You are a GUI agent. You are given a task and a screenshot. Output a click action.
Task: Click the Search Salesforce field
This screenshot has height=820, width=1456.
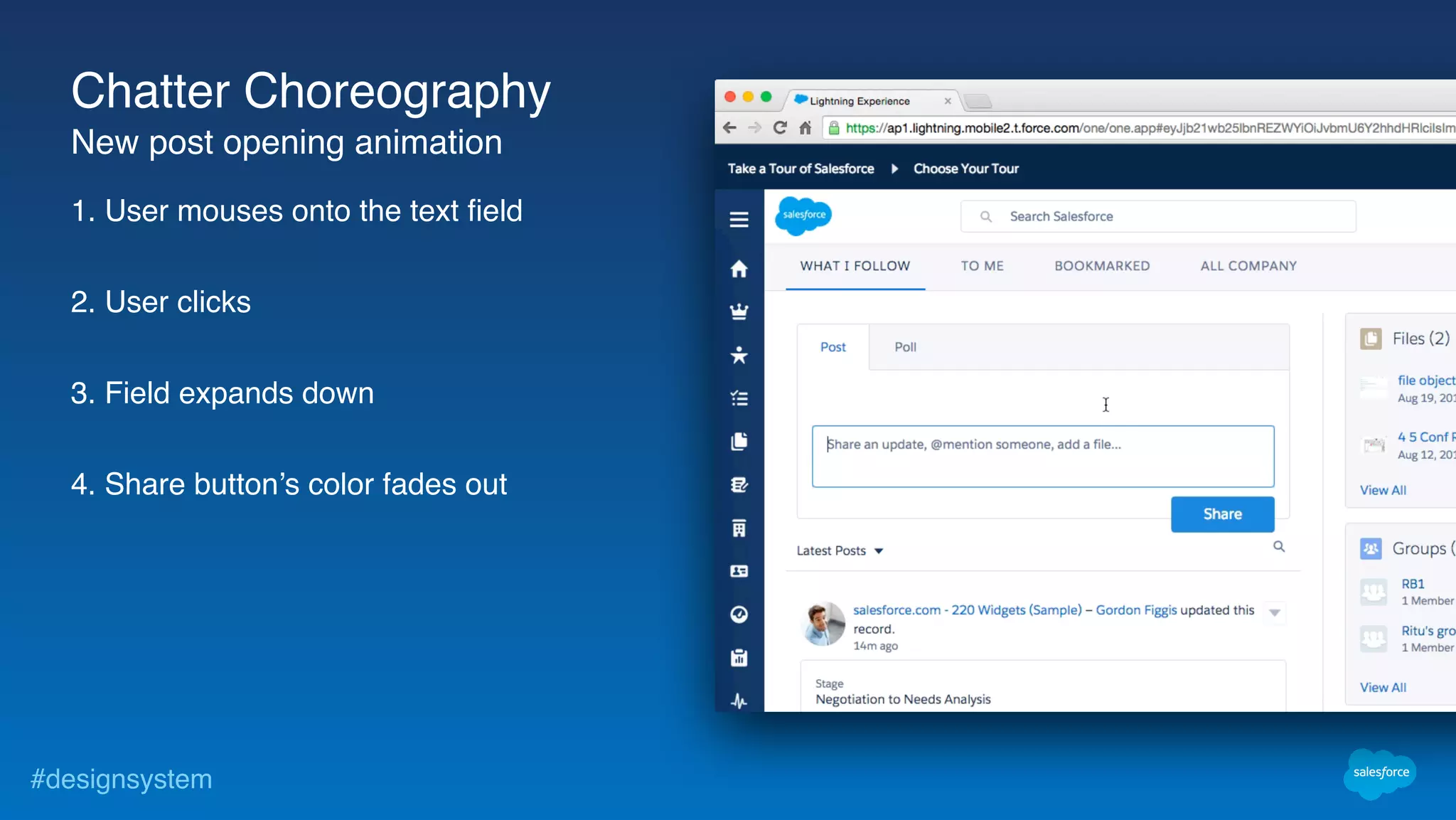[1158, 216]
